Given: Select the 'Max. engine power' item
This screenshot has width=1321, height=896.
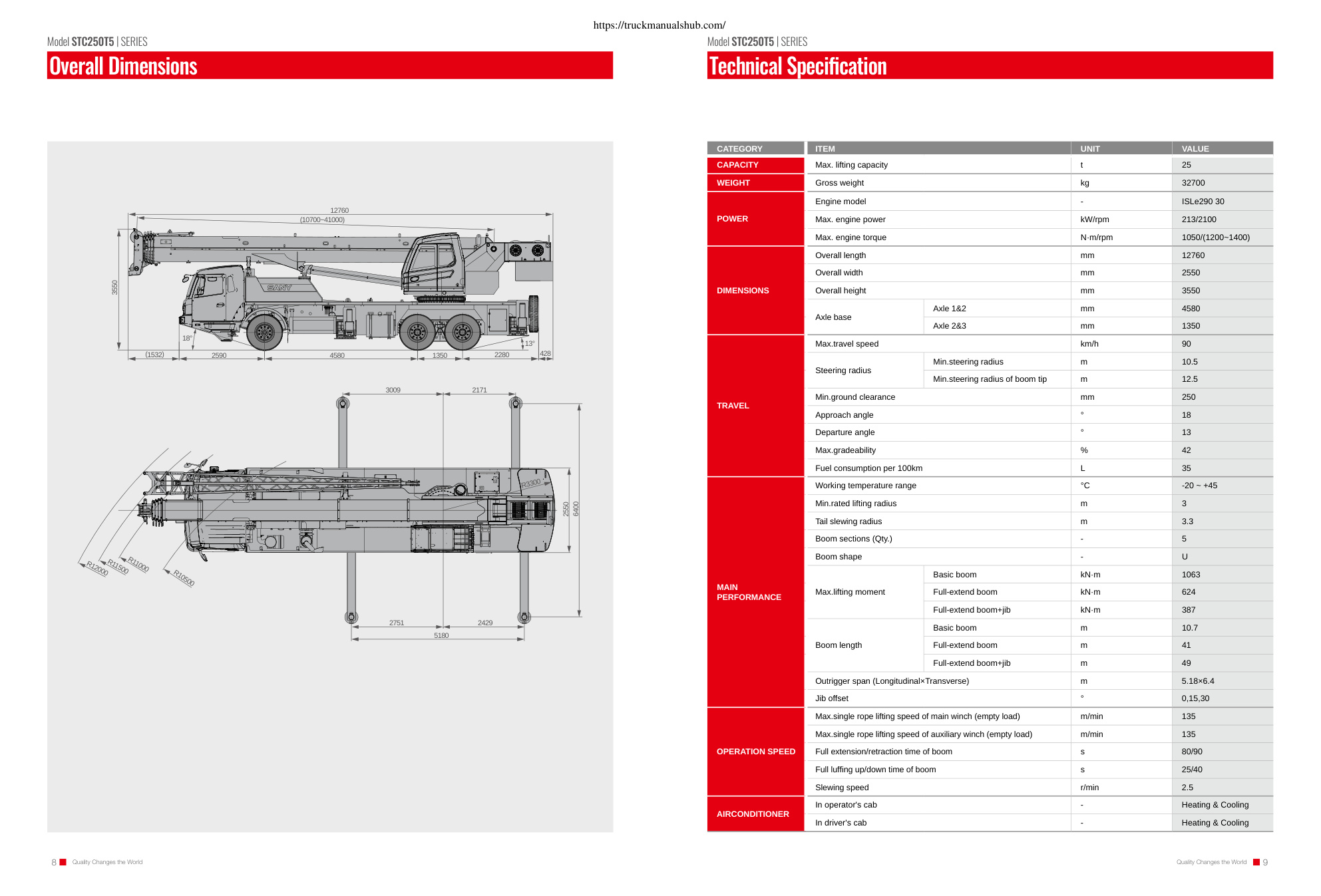Looking at the screenshot, I should (850, 220).
